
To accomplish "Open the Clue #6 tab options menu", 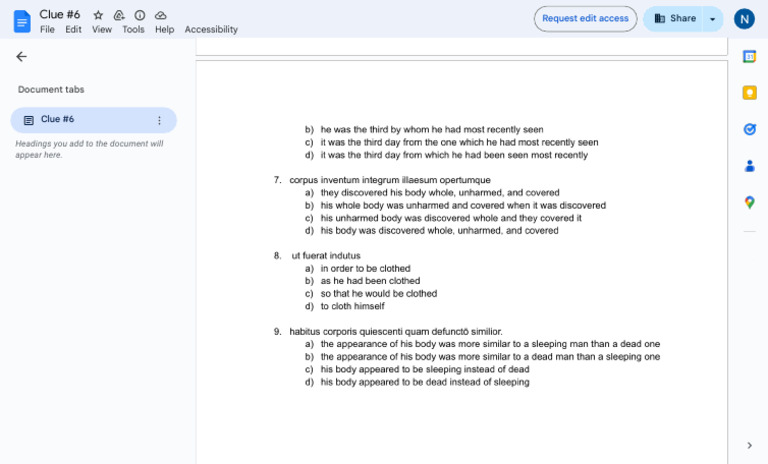I will pyautogui.click(x=159, y=120).
